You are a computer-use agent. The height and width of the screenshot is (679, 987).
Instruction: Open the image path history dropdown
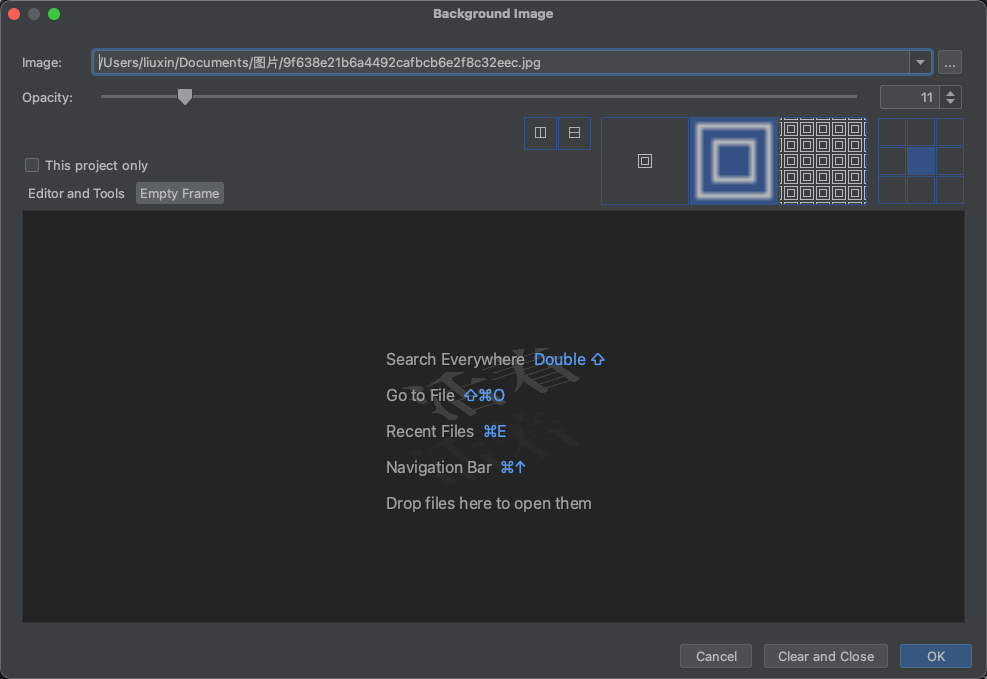919,62
